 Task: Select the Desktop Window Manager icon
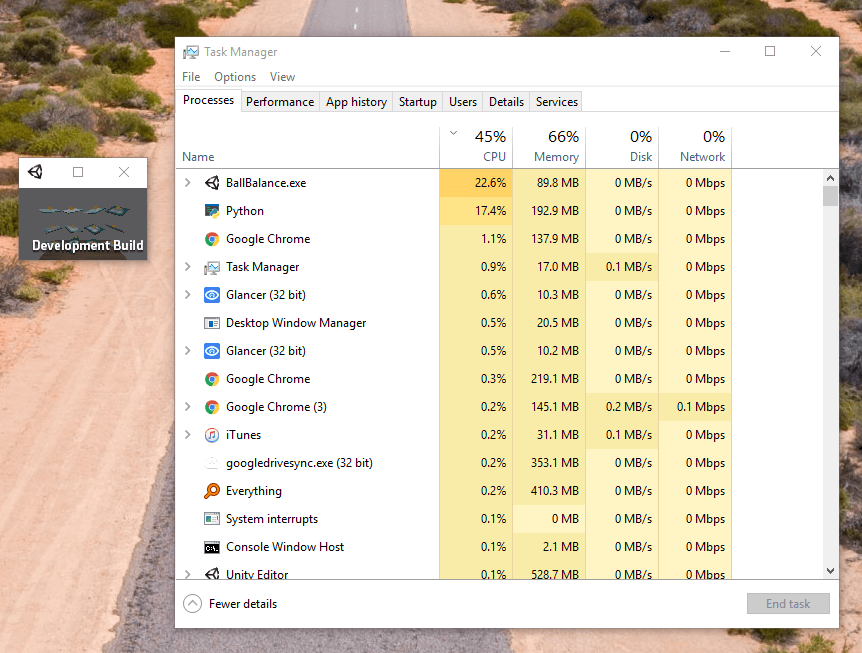[x=212, y=323]
